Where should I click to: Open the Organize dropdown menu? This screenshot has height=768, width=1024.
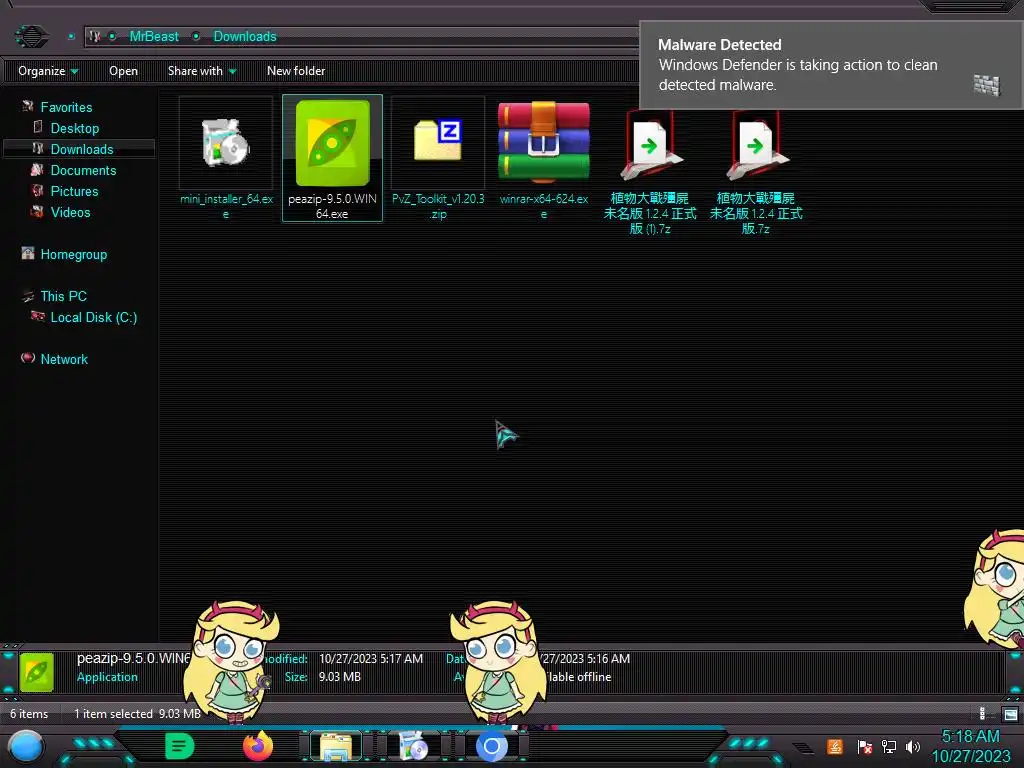(48, 71)
